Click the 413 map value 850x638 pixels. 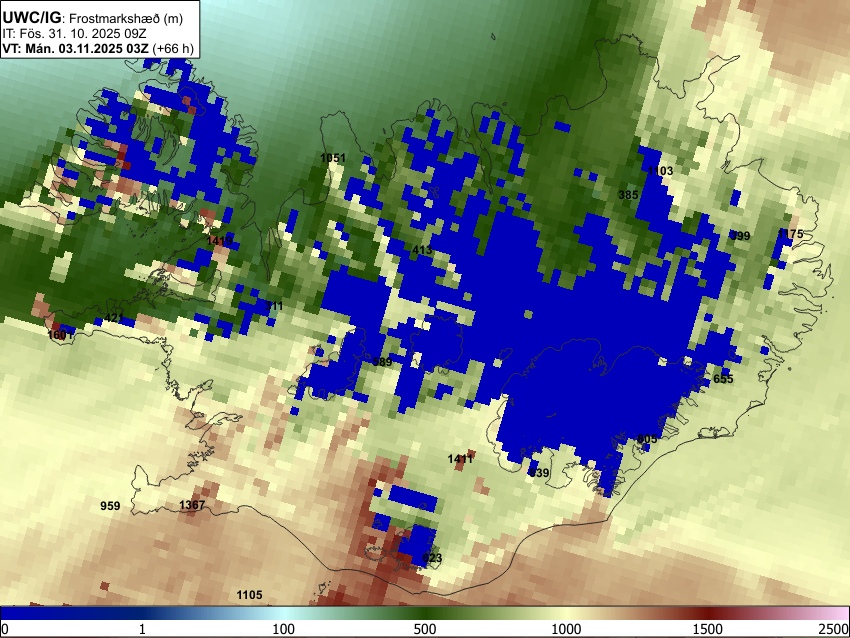point(422,250)
